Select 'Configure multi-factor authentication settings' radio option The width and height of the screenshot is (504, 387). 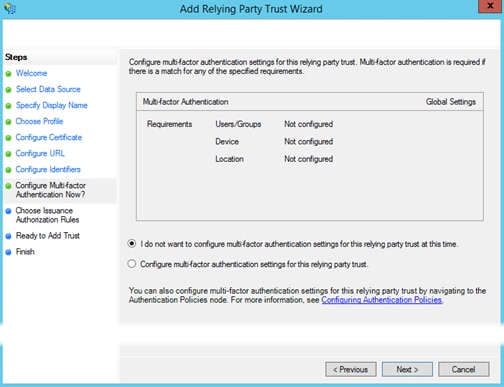pos(132,264)
